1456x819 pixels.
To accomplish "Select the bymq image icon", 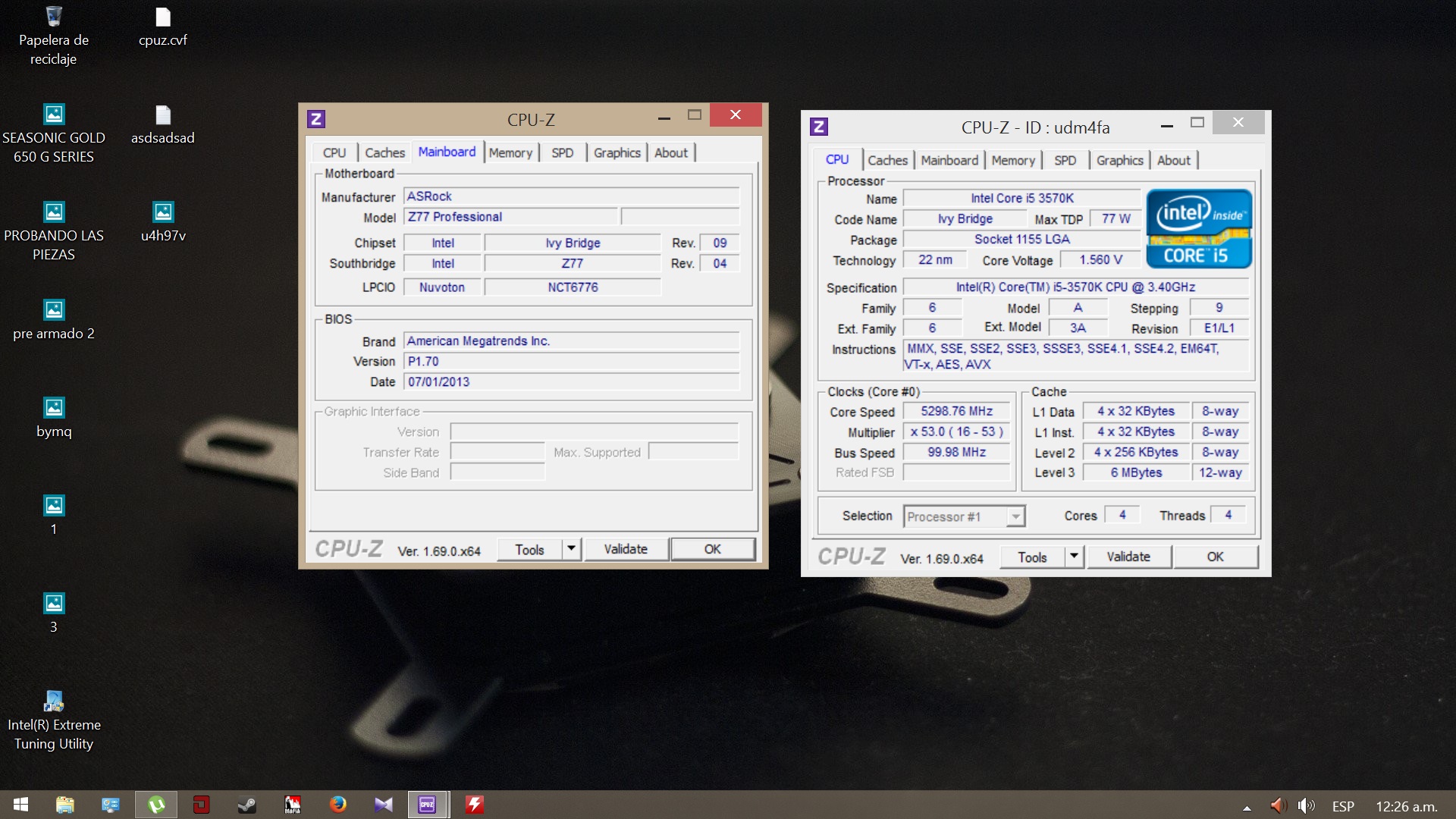I will coord(53,419).
